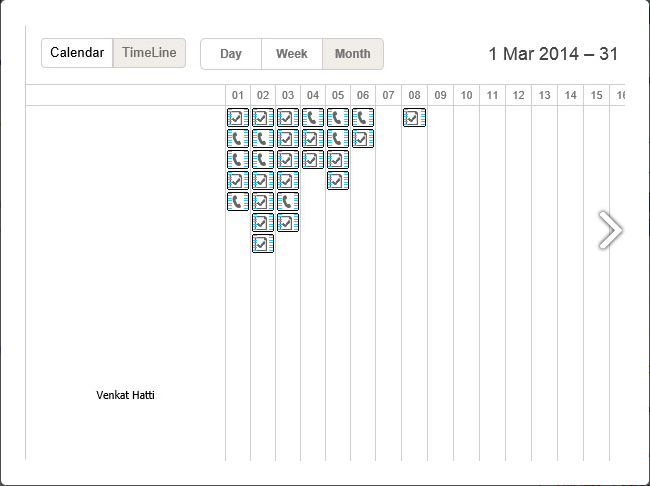Open the first task icon under day 01

tap(238, 118)
